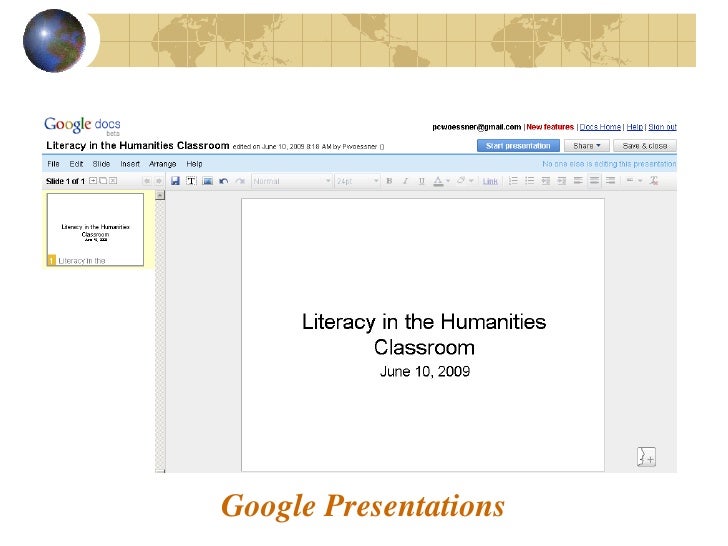Click the slide title text on the canvas

[424, 334]
